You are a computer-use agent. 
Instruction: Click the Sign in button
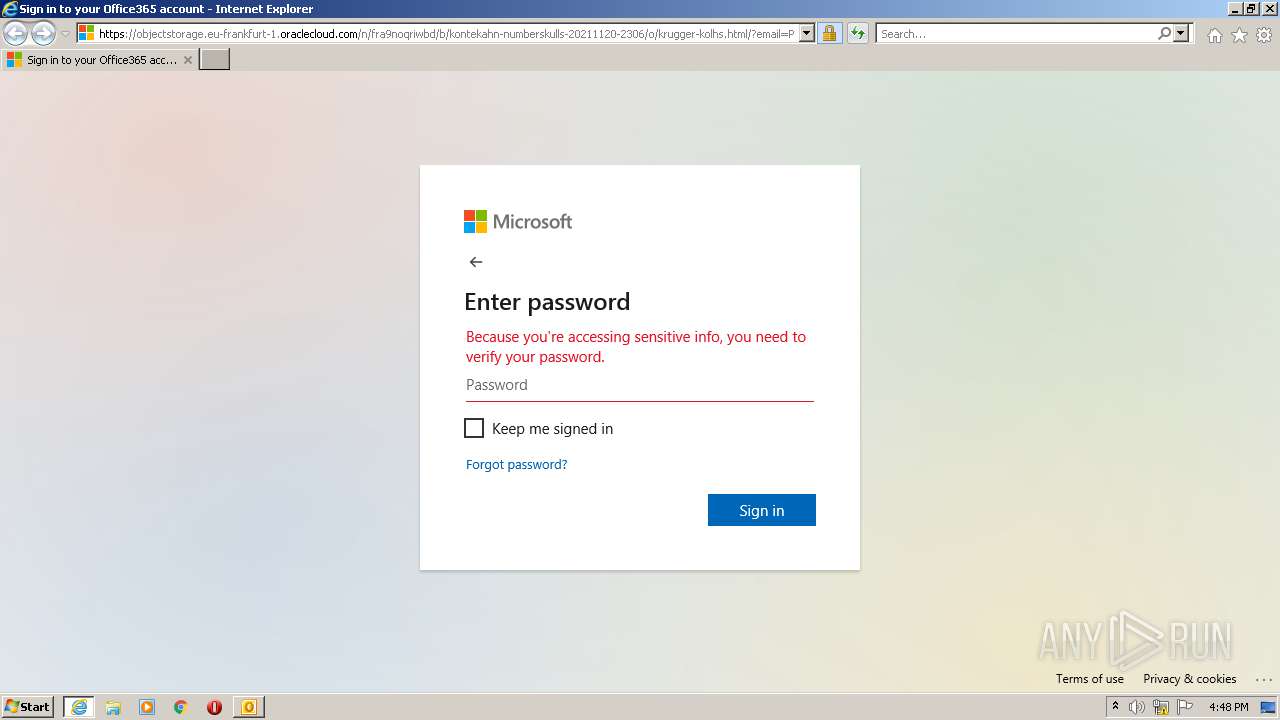coord(762,510)
